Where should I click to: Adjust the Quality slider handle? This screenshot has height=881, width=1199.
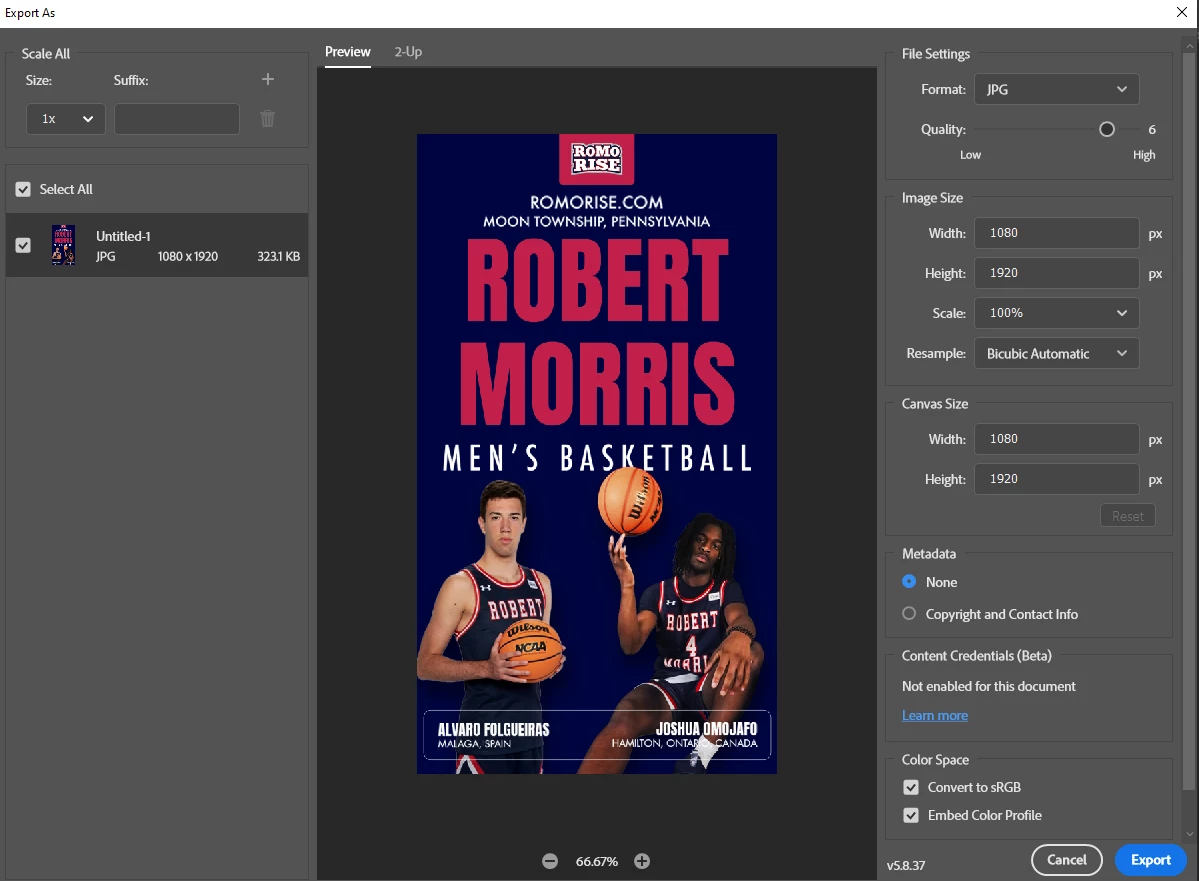pyautogui.click(x=1106, y=129)
